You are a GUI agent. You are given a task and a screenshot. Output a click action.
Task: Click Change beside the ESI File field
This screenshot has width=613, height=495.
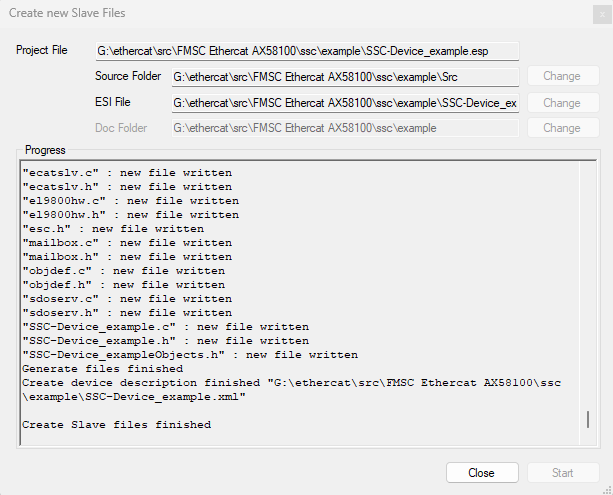tap(563, 102)
